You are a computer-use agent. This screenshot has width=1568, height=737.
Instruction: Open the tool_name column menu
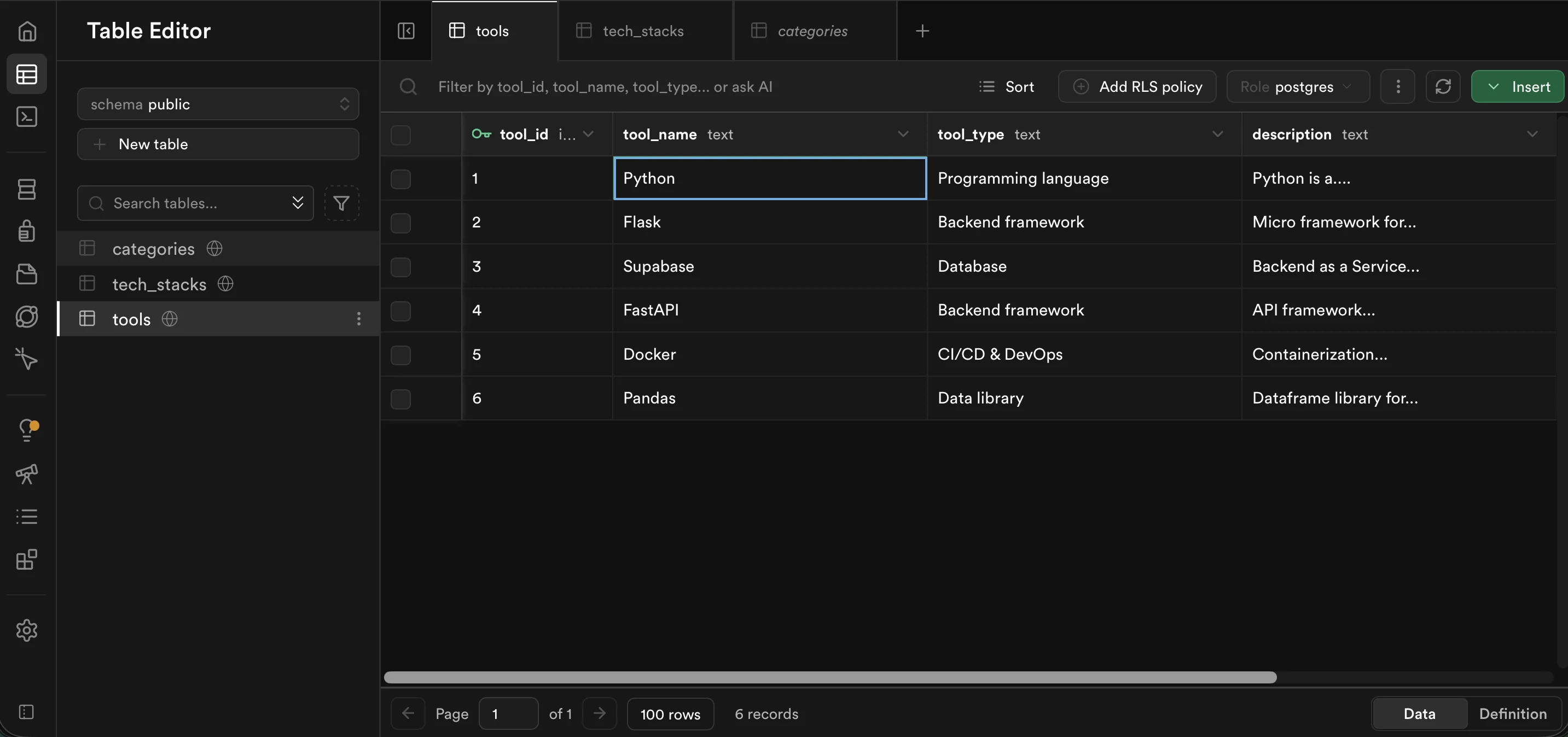click(903, 134)
